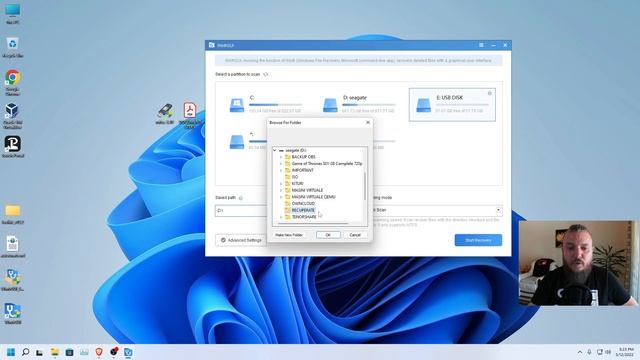Viewport: 640px width, 360px height.
Task: Click info icon on USB DISK card
Action: coord(490,93)
